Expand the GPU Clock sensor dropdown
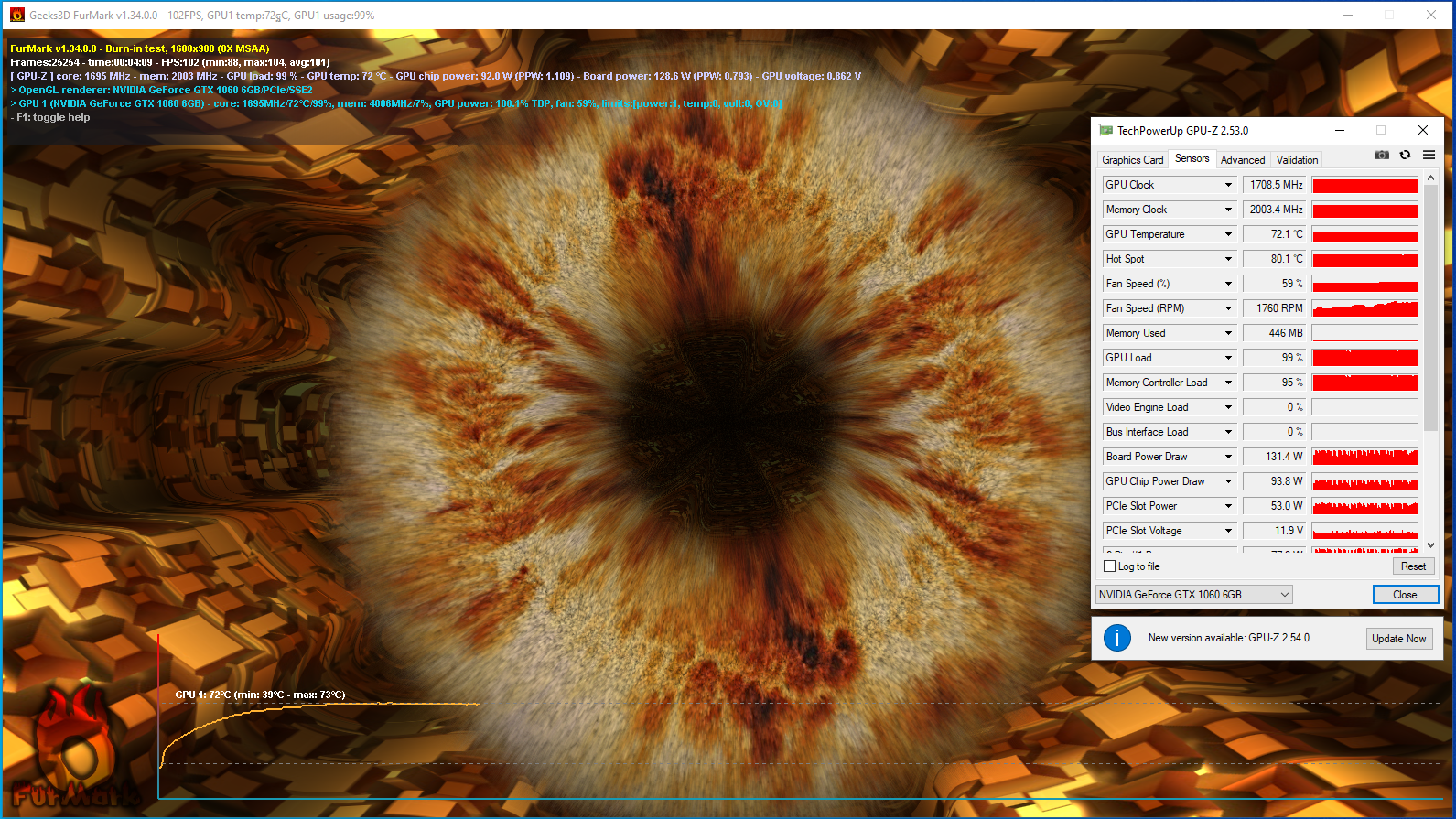 [1228, 185]
